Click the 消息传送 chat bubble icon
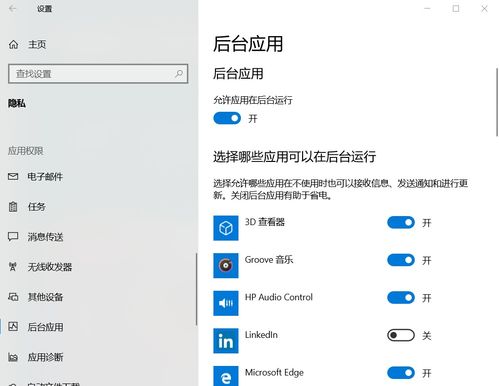The height and width of the screenshot is (386, 499). [x=13, y=237]
